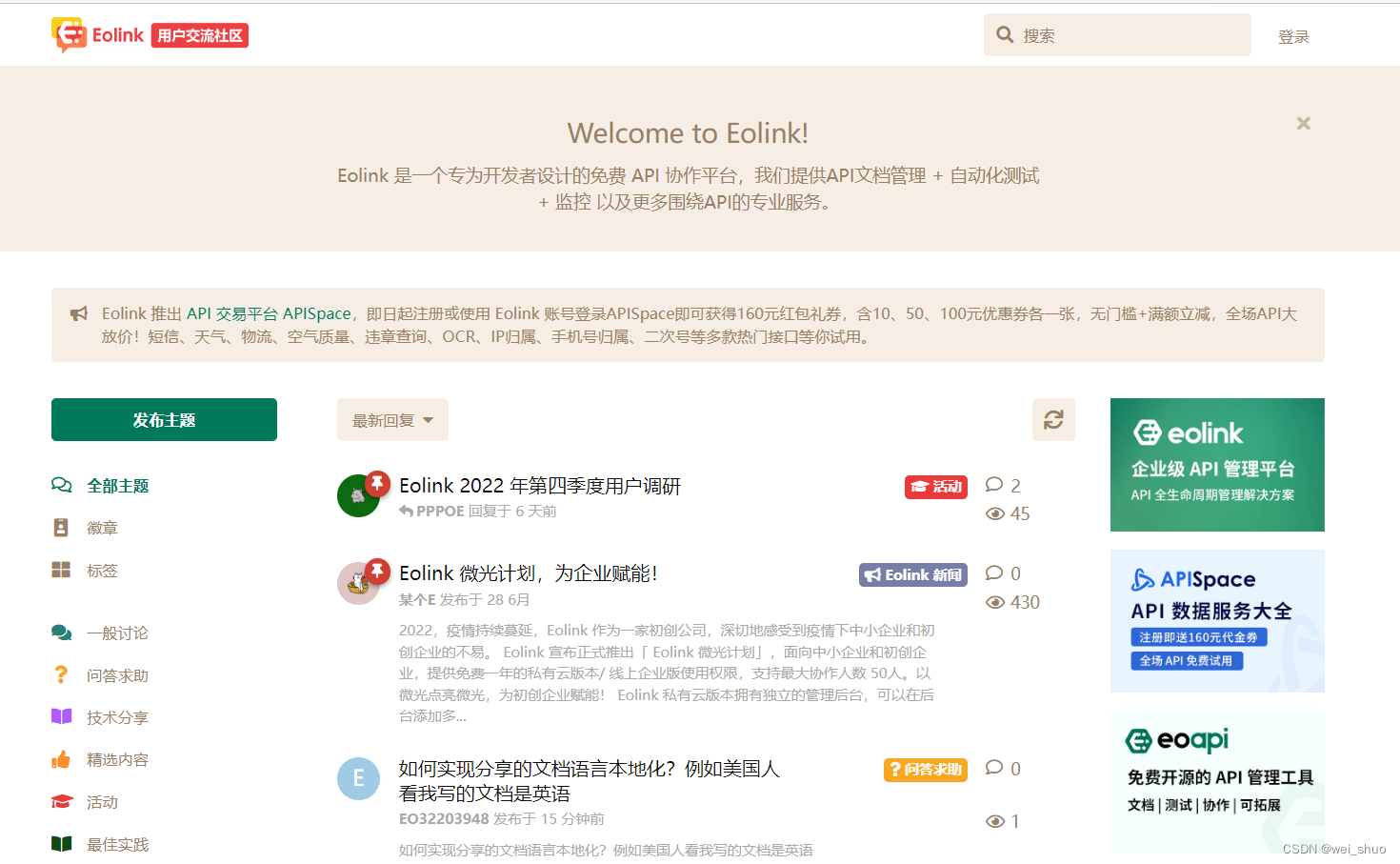Open the 最新回复 sort dropdown
This screenshot has height=864, width=1400.
click(392, 420)
